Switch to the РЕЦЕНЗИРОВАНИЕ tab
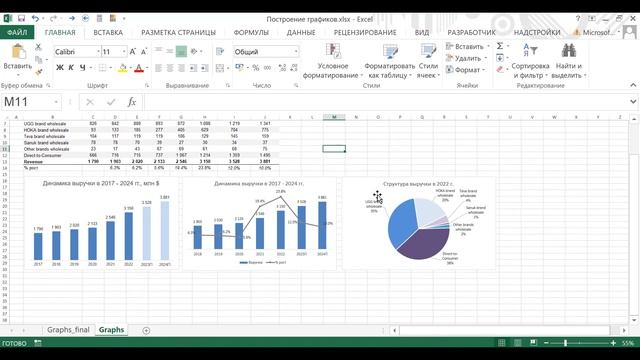The width and height of the screenshot is (640, 360). click(x=365, y=32)
